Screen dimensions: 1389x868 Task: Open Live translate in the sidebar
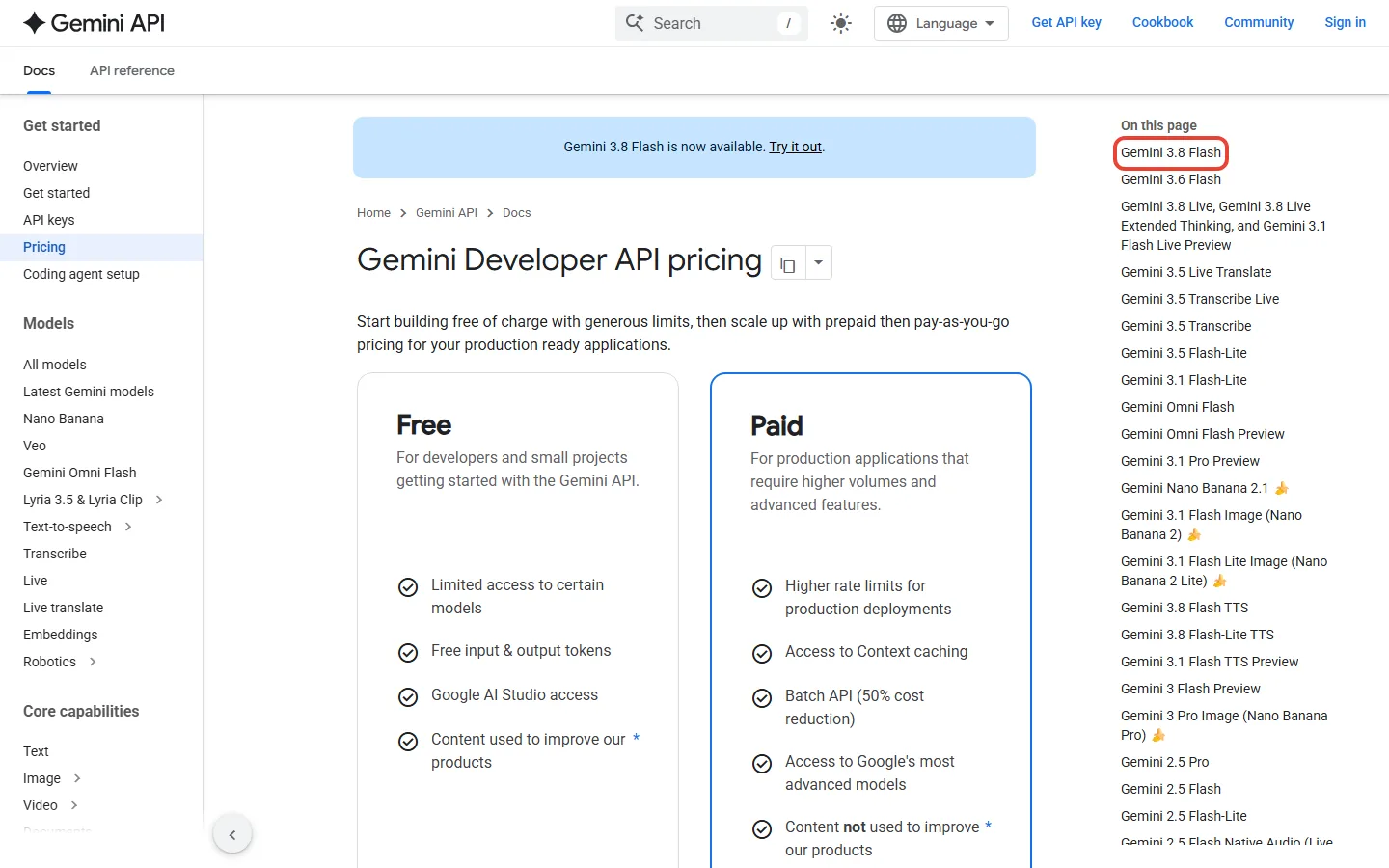pyautogui.click(x=63, y=608)
